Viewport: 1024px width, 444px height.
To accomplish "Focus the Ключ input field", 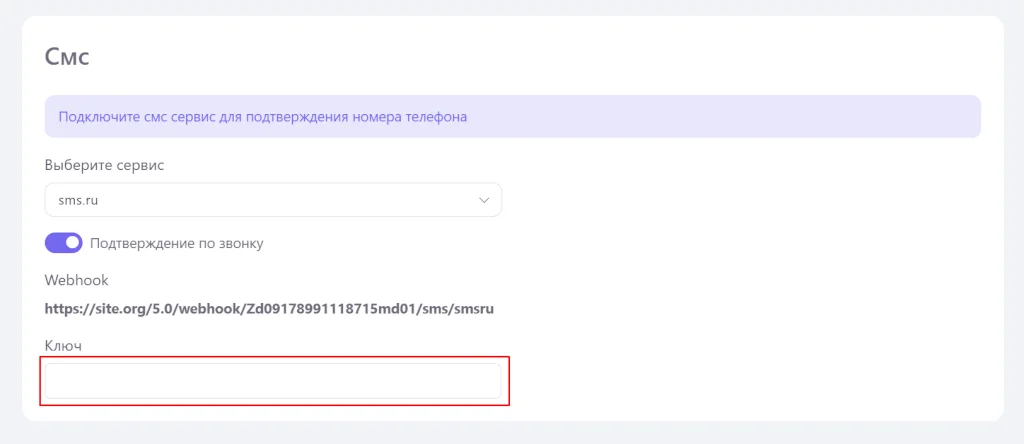I will pos(272,381).
